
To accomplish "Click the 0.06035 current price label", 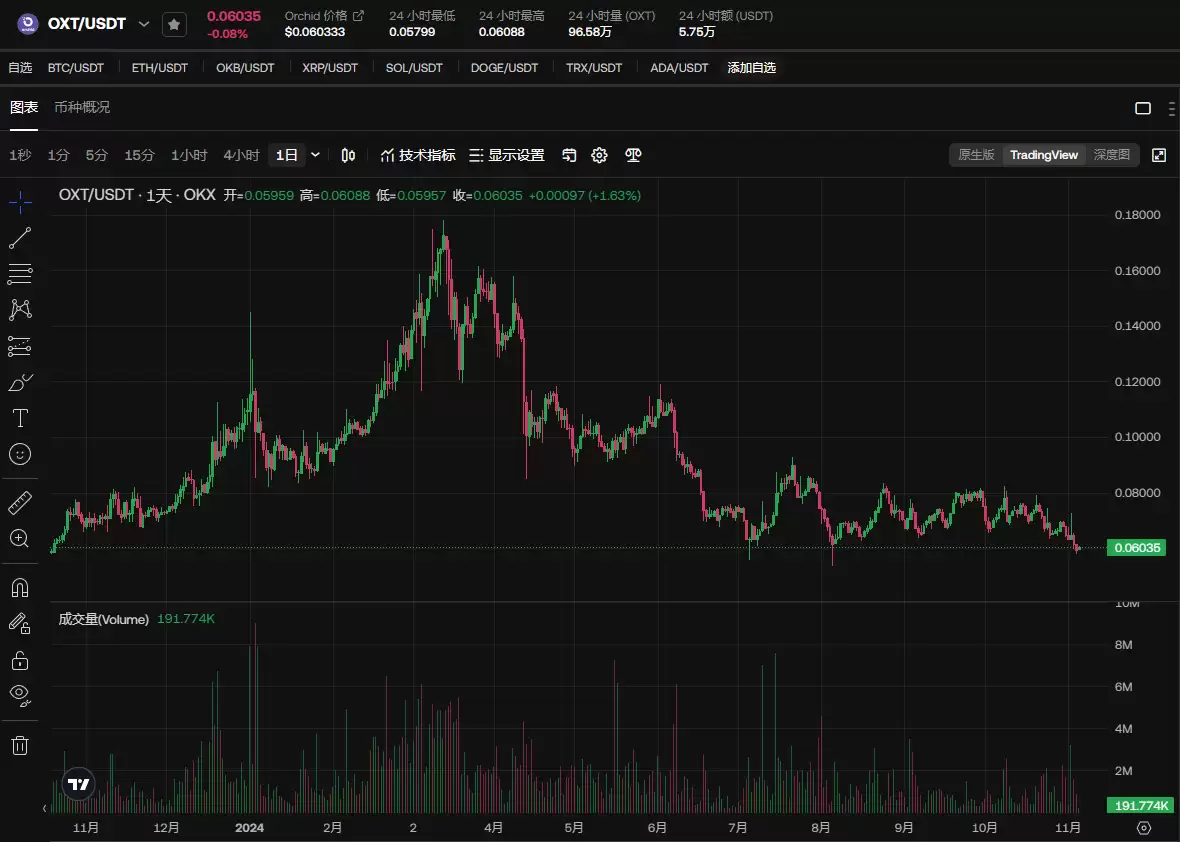I will point(1137,548).
